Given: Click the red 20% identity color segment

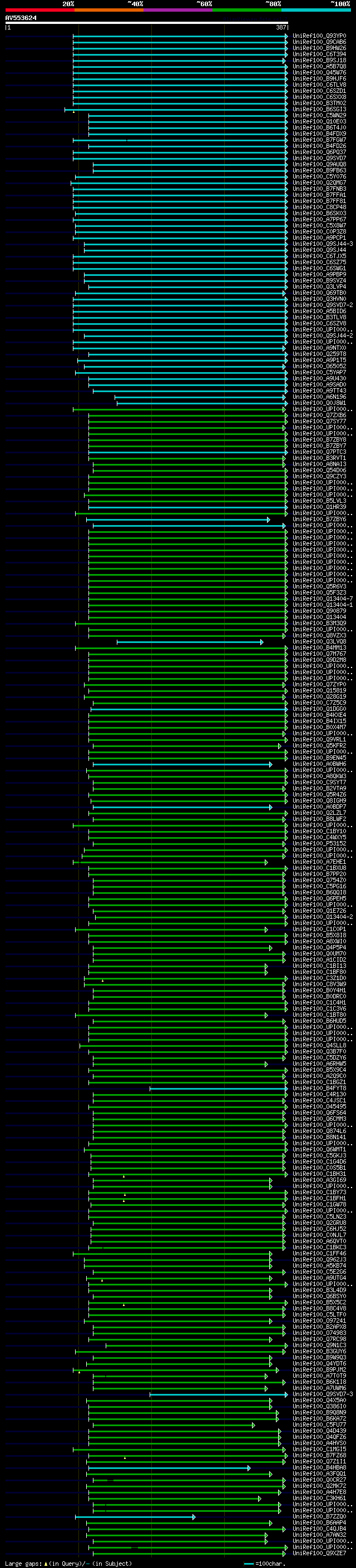Looking at the screenshot, I should tap(39, 11).
